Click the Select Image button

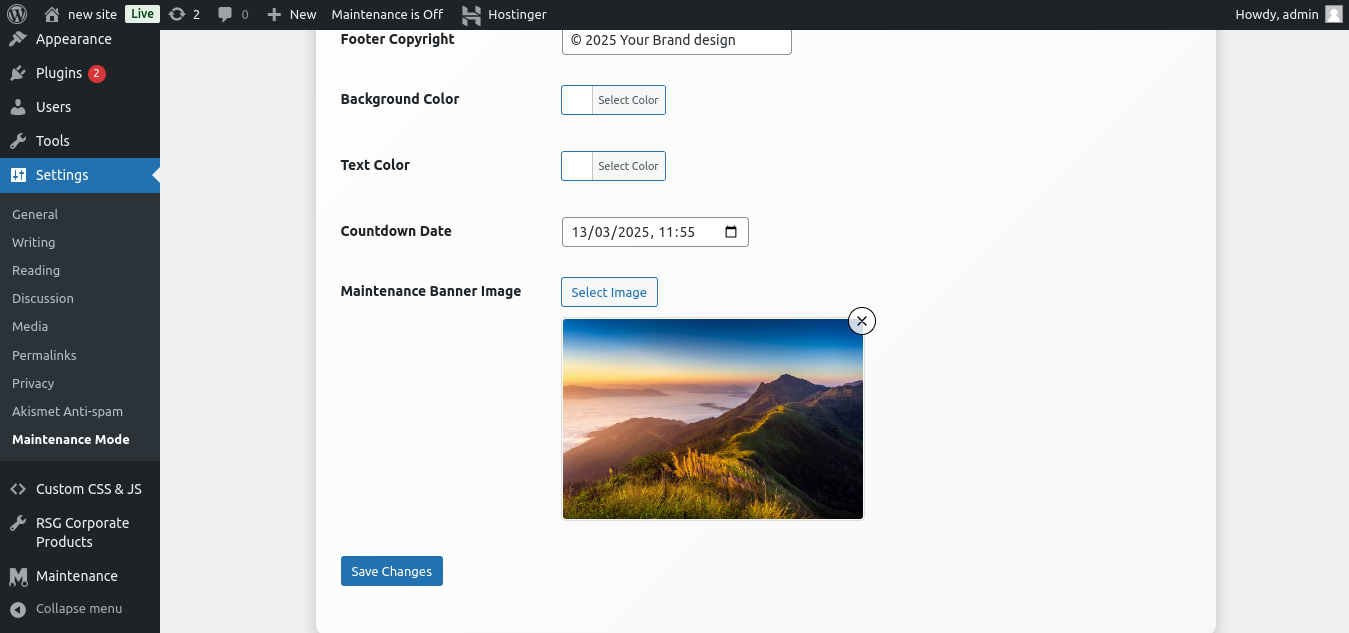click(609, 292)
